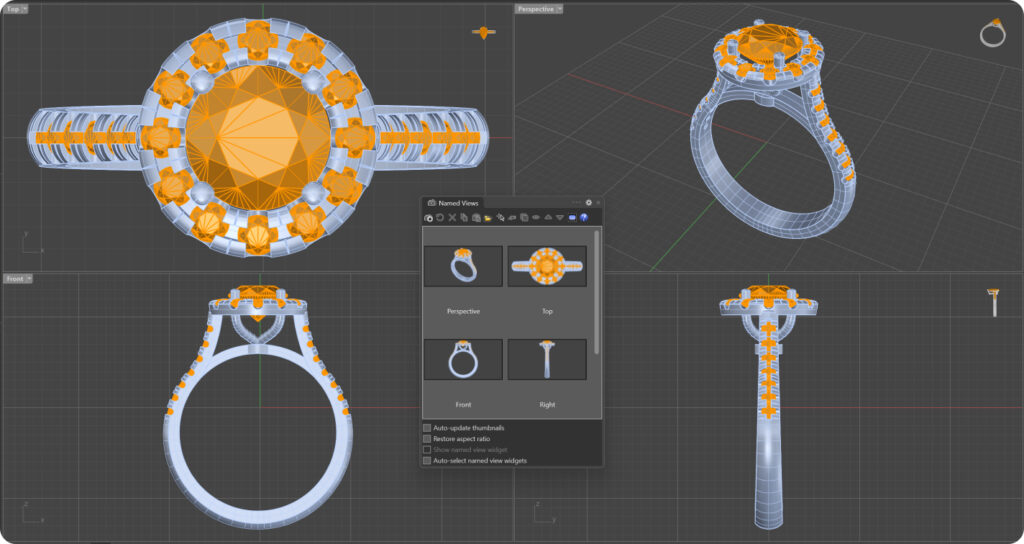
Task: Click the move up triangle icon
Action: pos(547,217)
